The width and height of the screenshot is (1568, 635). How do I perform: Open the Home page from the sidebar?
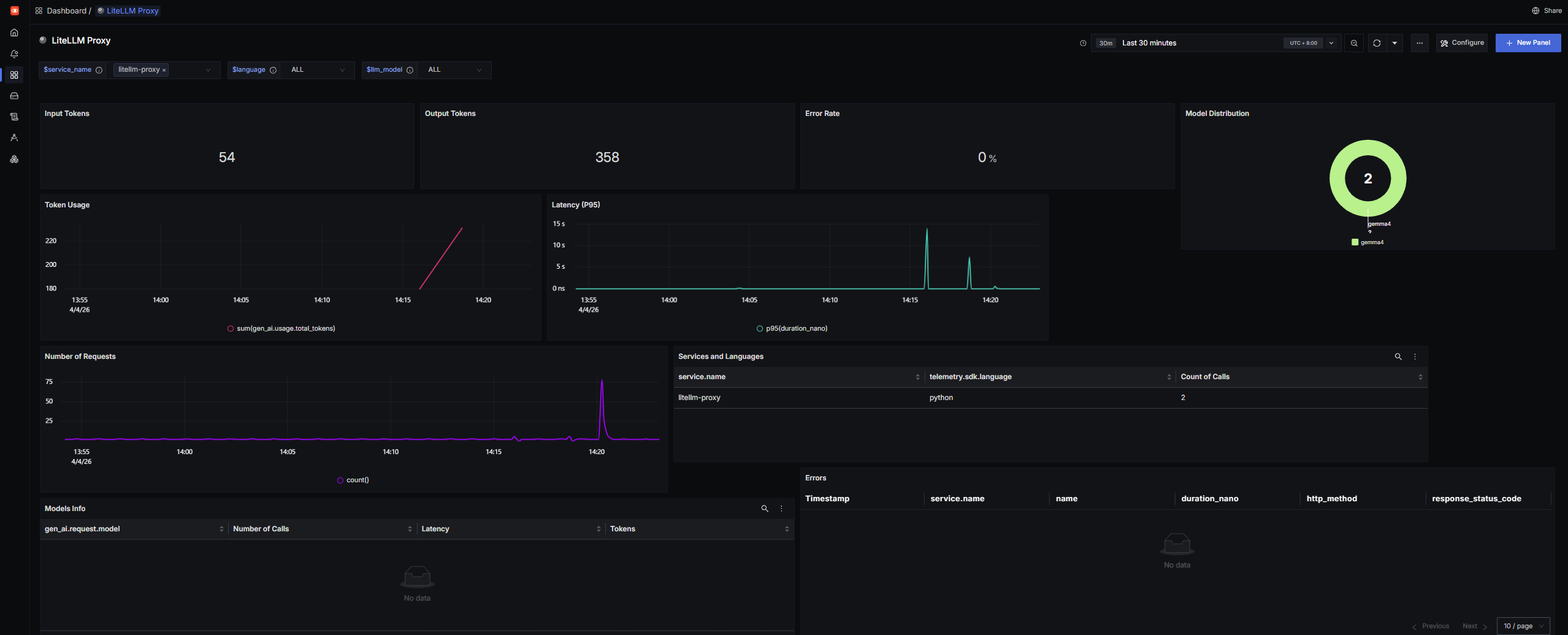pyautogui.click(x=14, y=33)
